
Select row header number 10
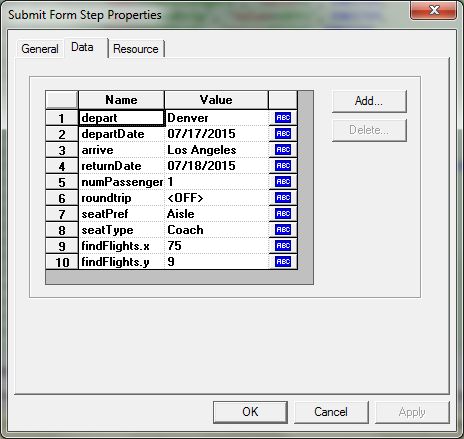[x=62, y=262]
